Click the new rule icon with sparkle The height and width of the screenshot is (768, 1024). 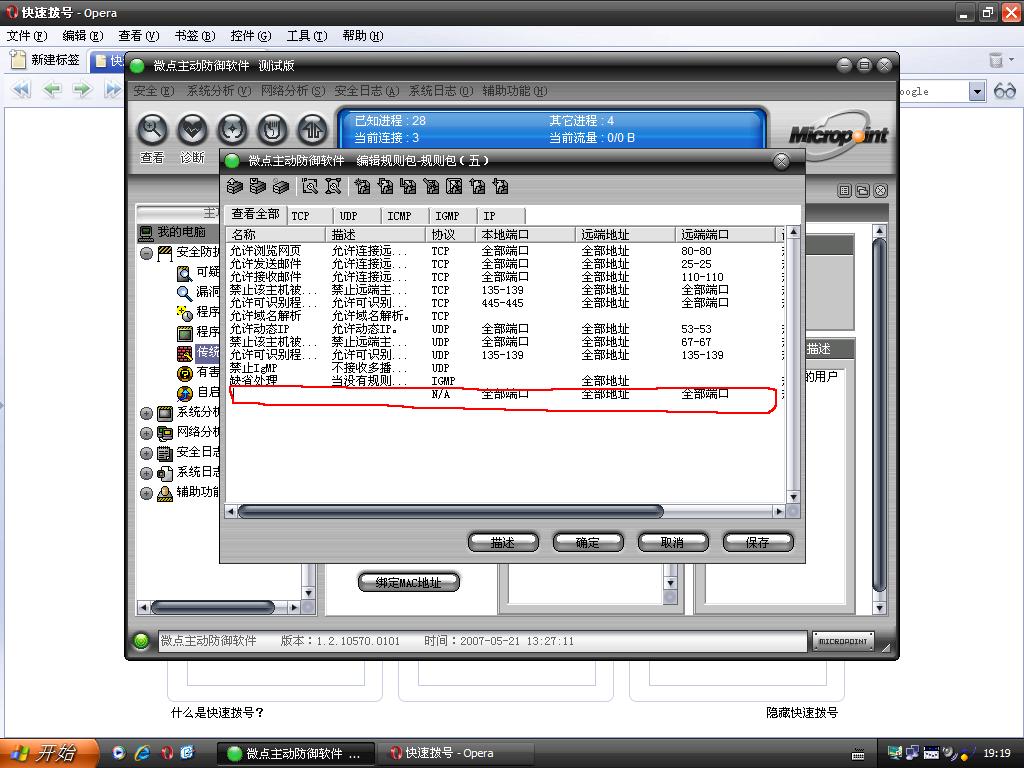coord(362,187)
